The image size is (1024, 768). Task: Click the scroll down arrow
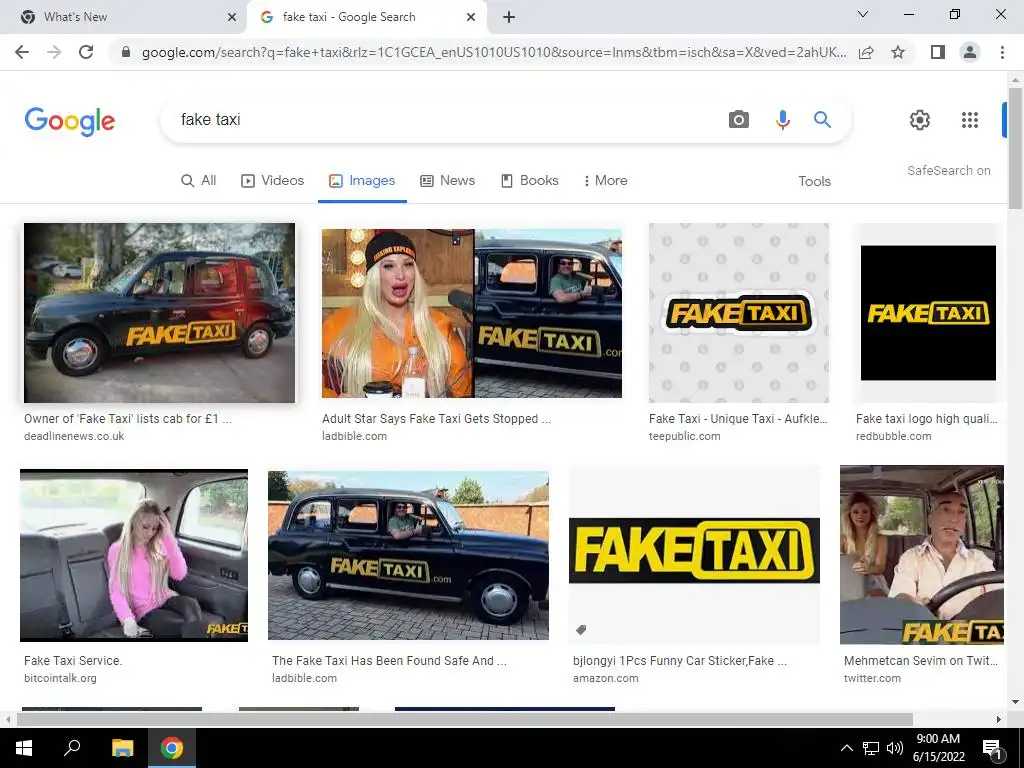[1015, 703]
